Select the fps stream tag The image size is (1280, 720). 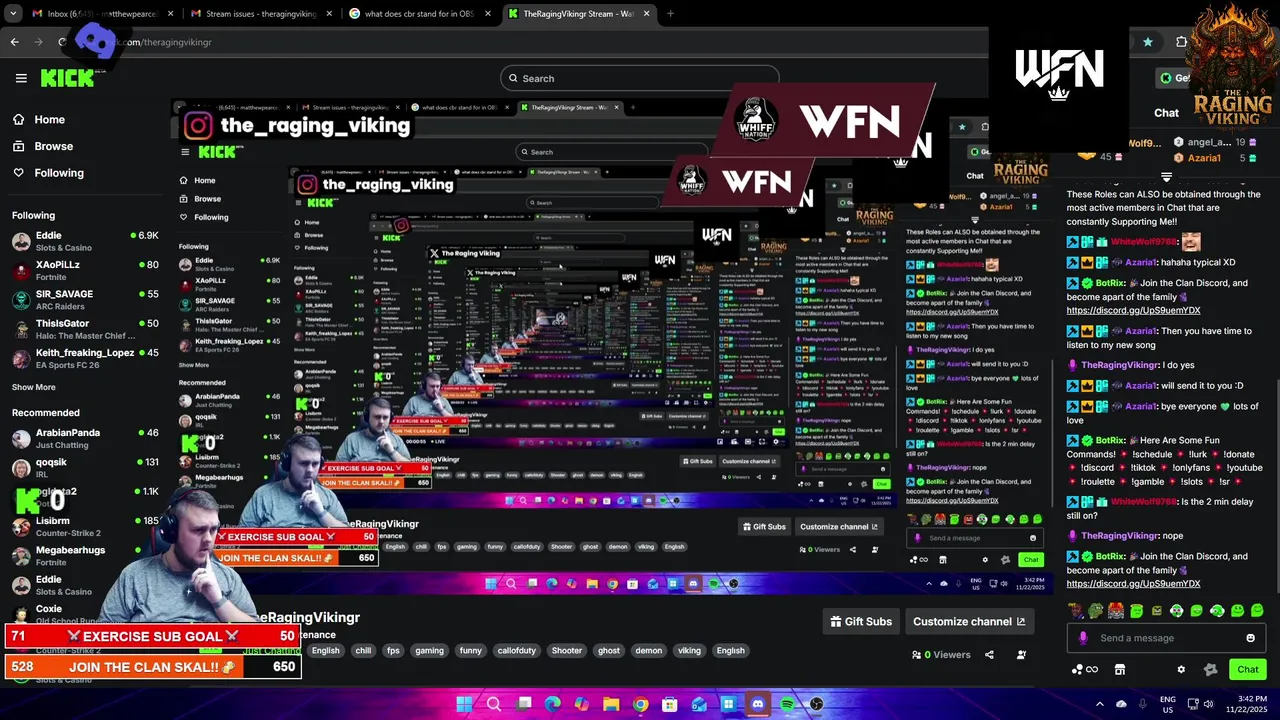tap(393, 650)
